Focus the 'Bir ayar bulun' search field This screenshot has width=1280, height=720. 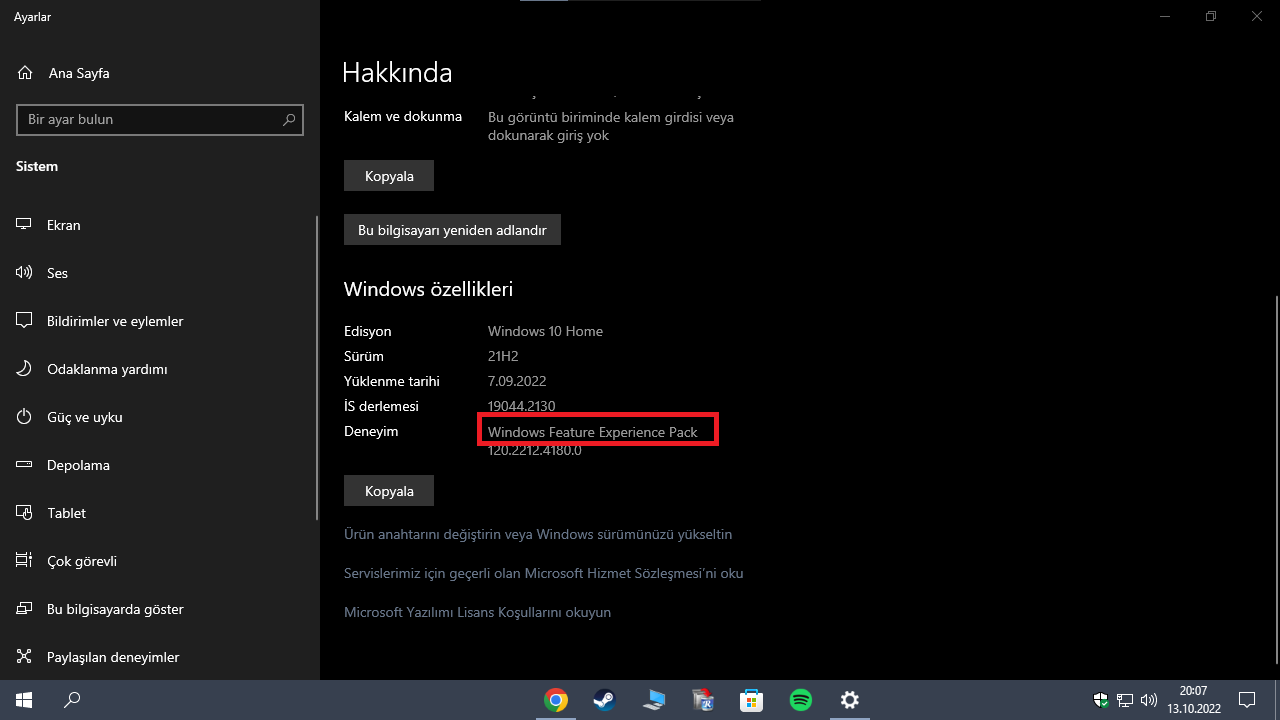tap(160, 119)
